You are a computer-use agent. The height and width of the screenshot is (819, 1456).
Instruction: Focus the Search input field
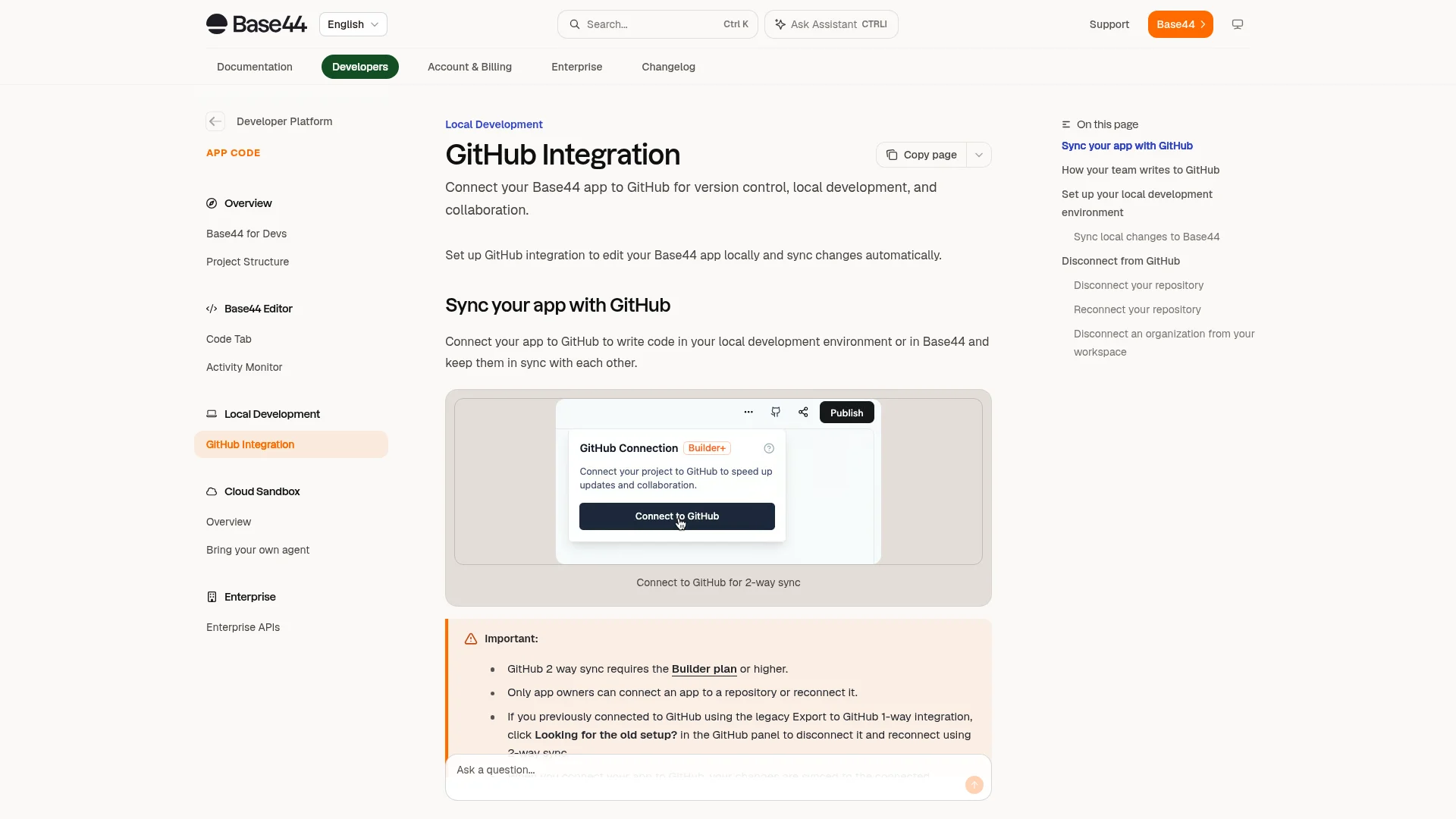657,24
